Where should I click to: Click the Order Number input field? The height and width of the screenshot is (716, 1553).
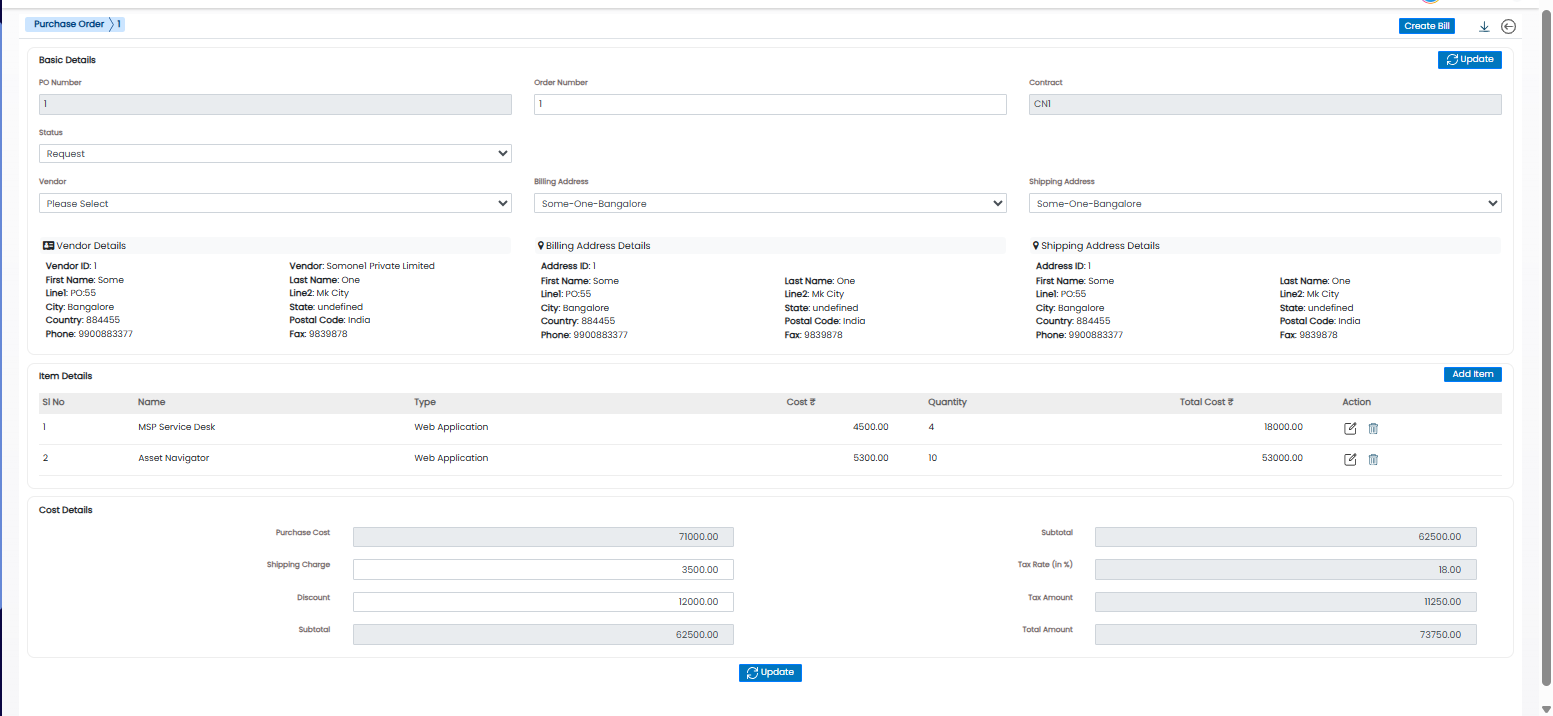pyautogui.click(x=770, y=104)
